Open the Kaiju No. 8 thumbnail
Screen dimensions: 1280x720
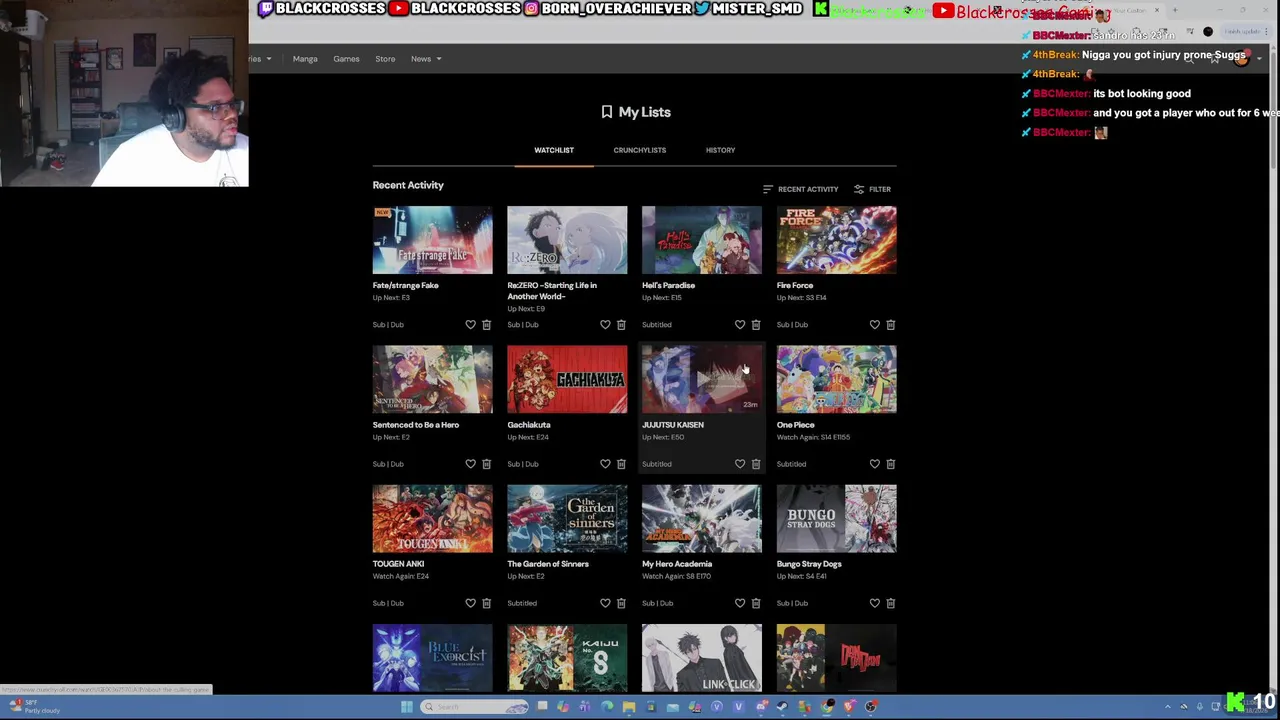coord(567,658)
